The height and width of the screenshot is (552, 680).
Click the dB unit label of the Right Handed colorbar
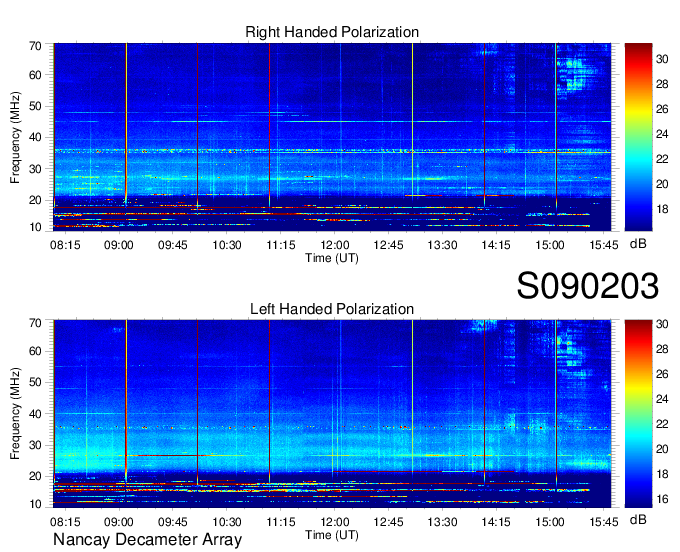(x=638, y=244)
